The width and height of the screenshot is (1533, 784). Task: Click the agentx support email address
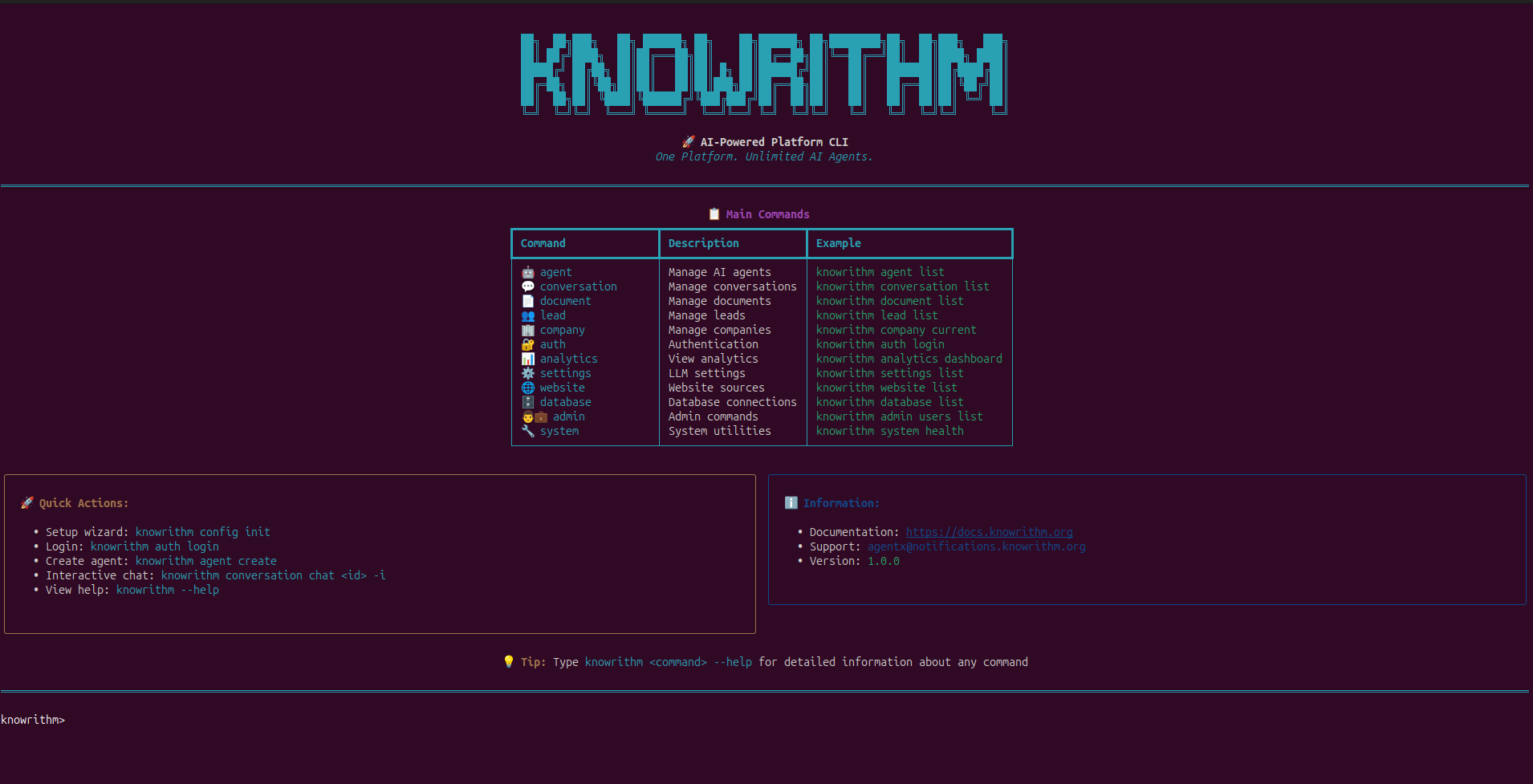(975, 546)
